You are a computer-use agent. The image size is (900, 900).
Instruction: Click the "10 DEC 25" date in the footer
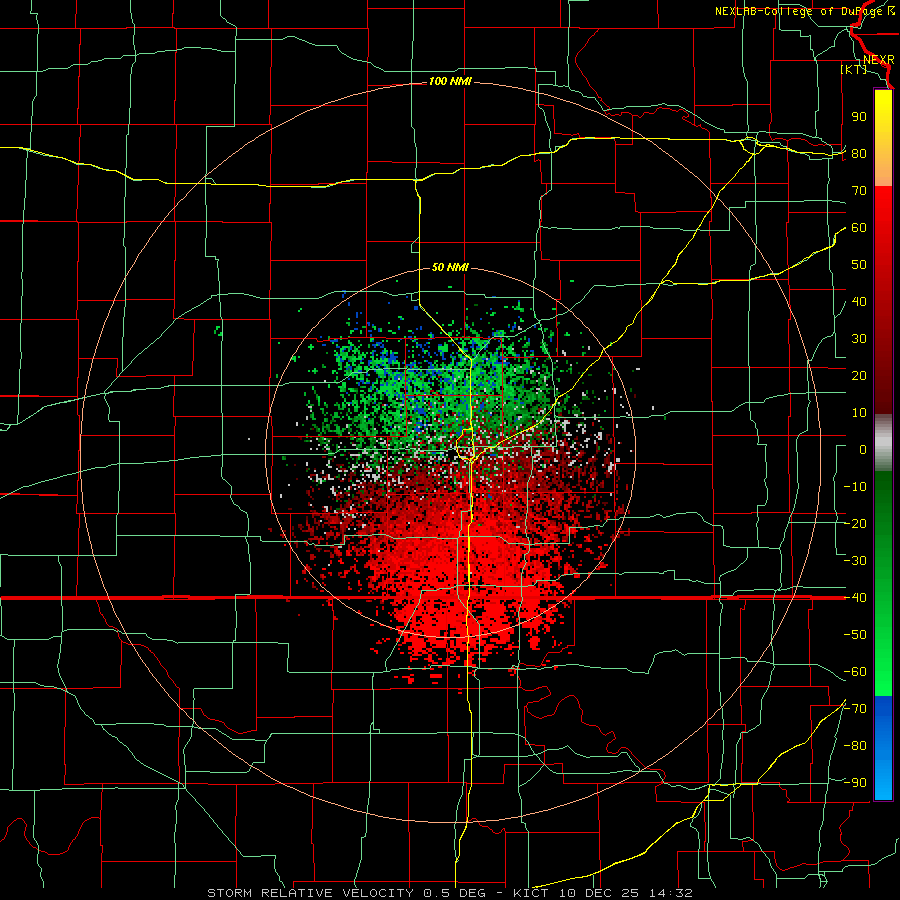coord(599,893)
